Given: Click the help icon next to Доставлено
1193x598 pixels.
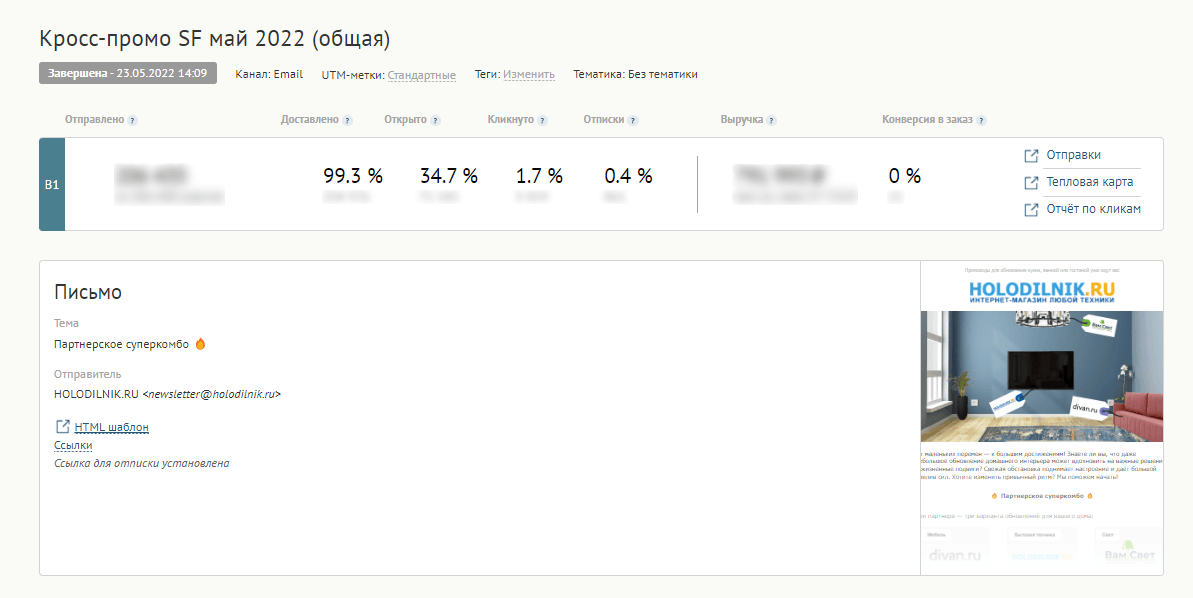Looking at the screenshot, I should [x=347, y=120].
